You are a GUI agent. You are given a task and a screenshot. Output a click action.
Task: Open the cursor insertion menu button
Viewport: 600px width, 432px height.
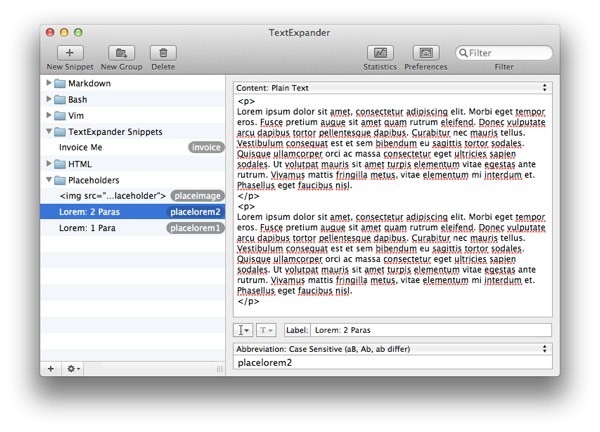coord(243,330)
